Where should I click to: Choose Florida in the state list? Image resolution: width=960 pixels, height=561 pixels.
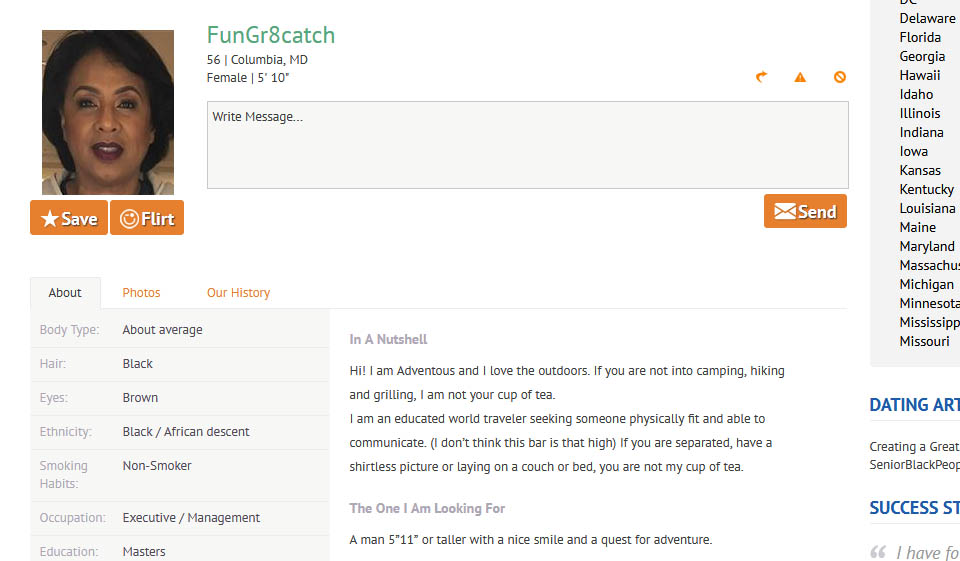click(919, 37)
